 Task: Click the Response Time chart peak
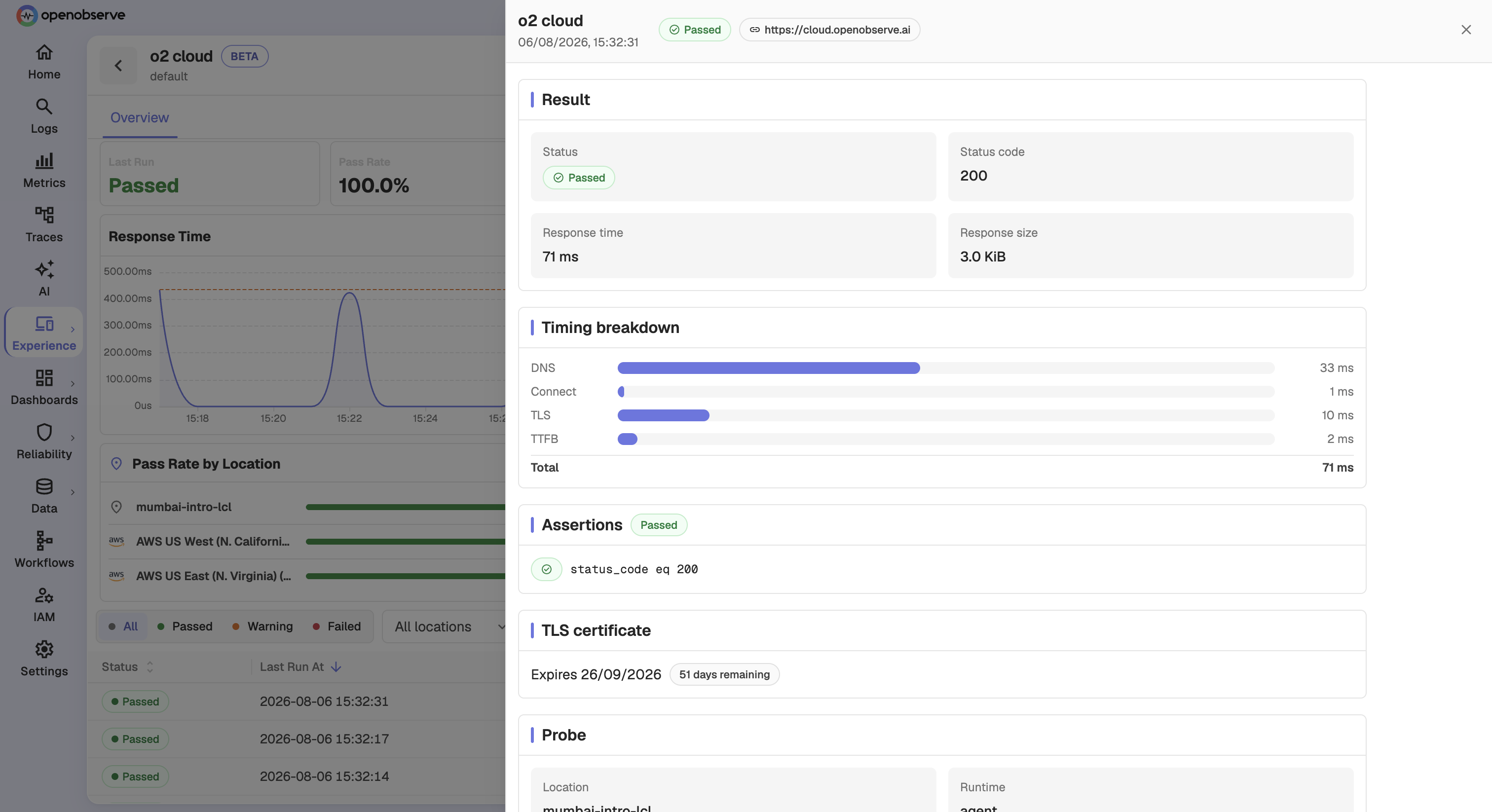click(x=349, y=294)
